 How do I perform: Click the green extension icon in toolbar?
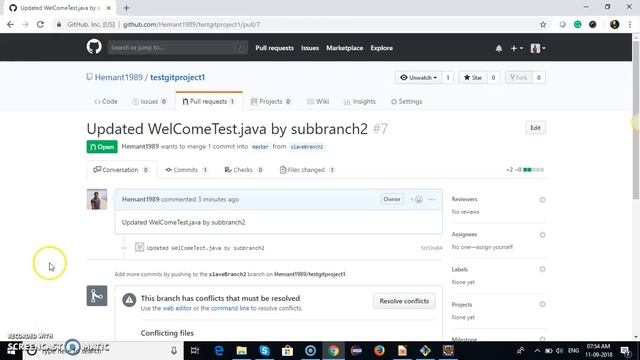(577, 24)
